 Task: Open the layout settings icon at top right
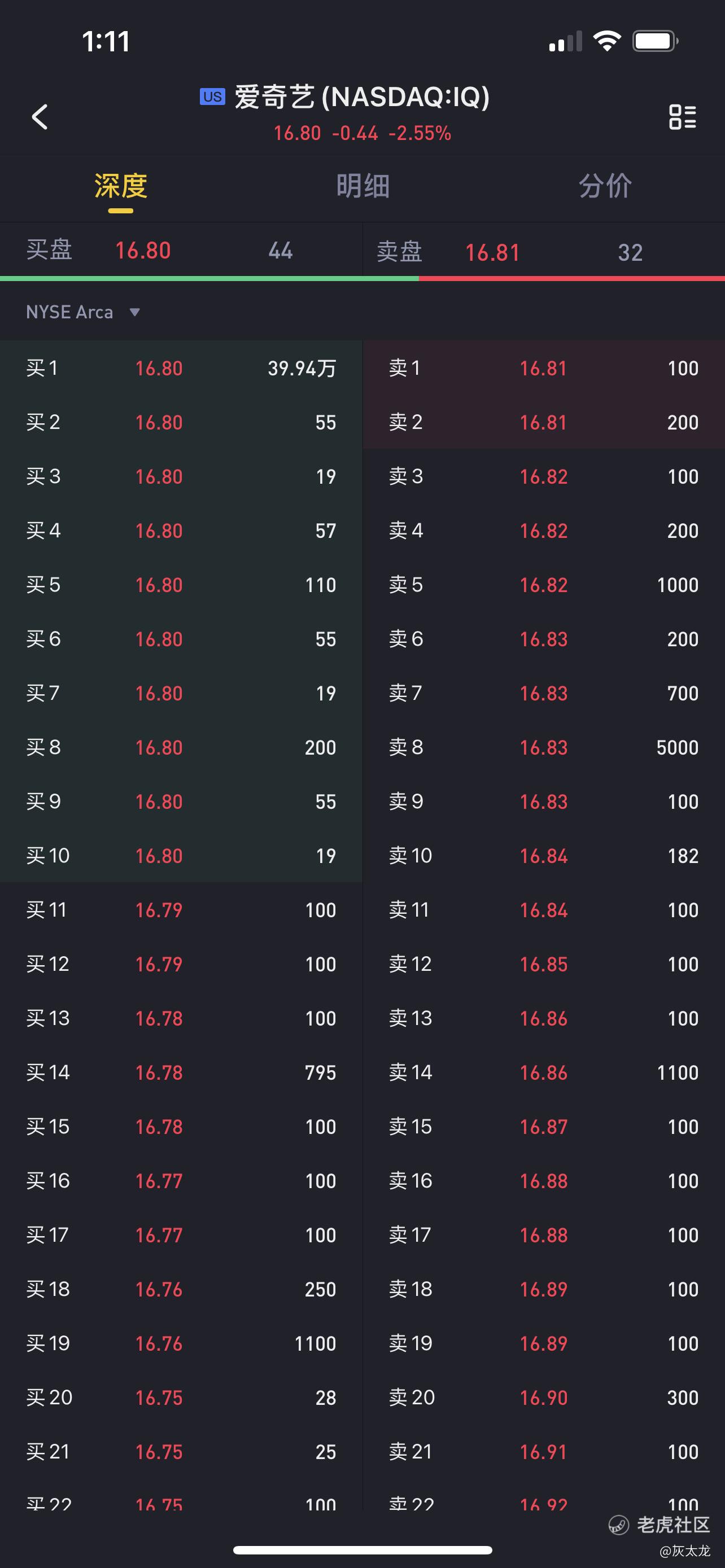pyautogui.click(x=683, y=116)
